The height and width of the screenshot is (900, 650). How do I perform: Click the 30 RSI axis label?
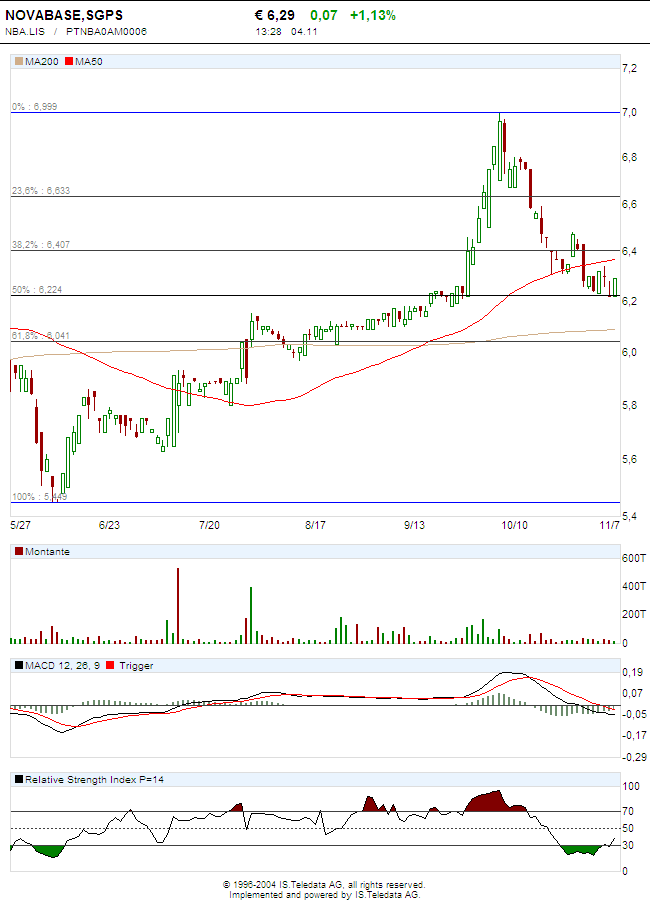[628, 845]
